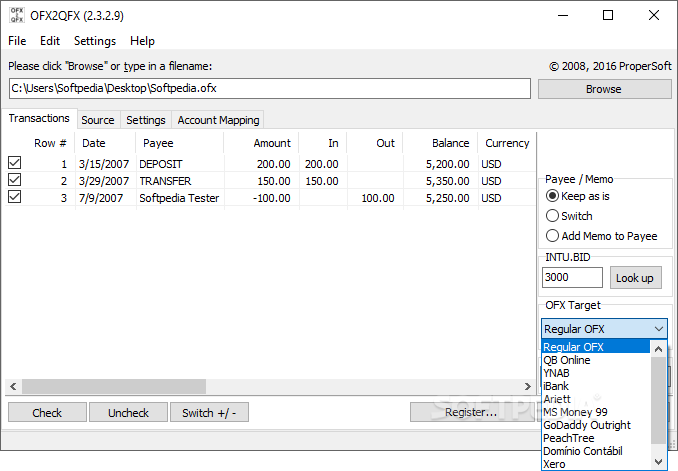Maximize the OFX2QFX window
Image resolution: width=678 pixels, height=471 pixels.
coord(608,16)
